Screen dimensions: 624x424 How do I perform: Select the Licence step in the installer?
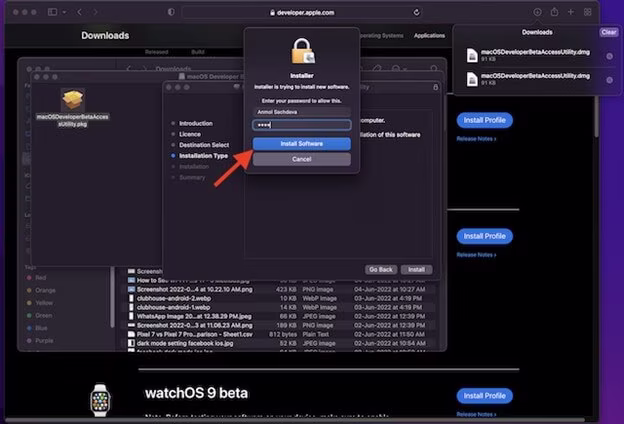190,134
